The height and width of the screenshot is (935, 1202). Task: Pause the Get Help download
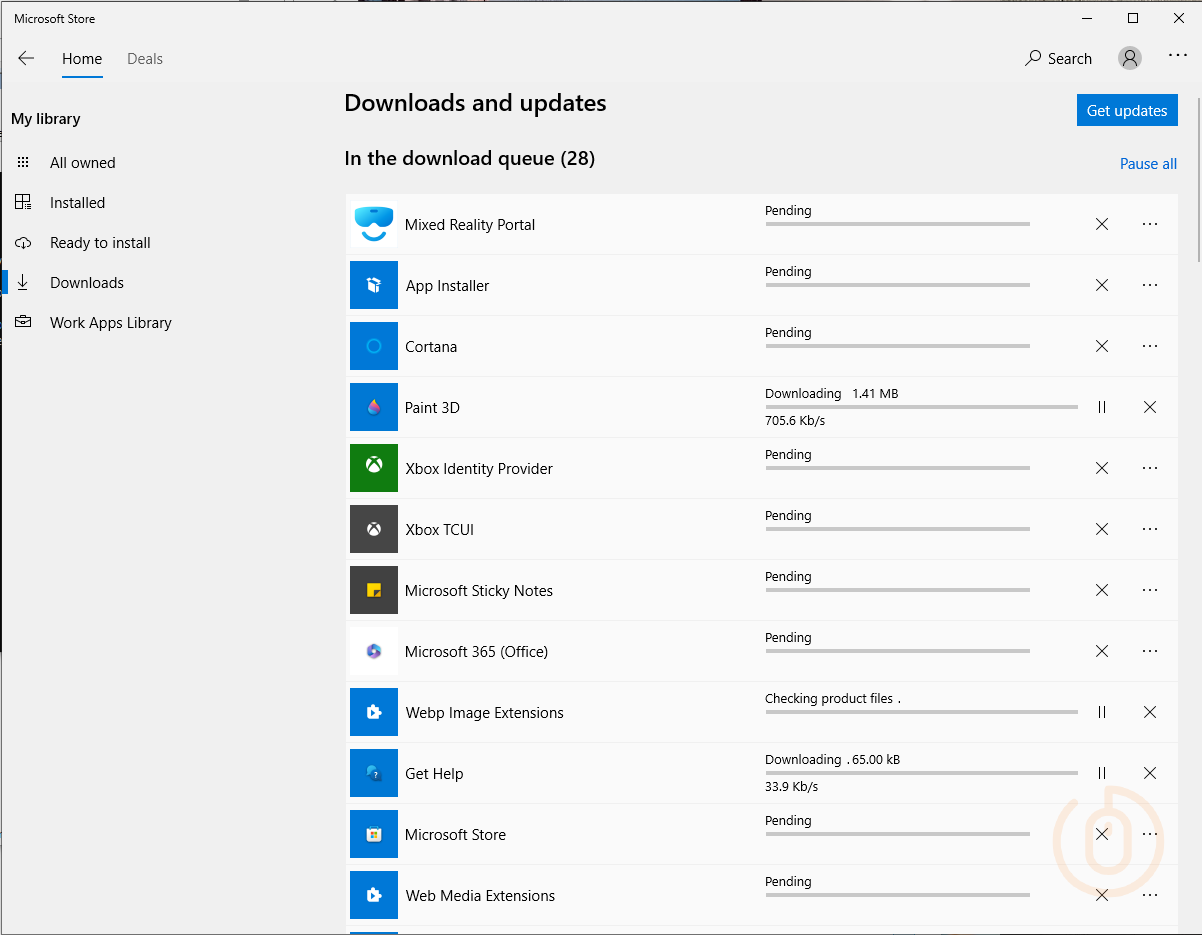pos(1102,773)
